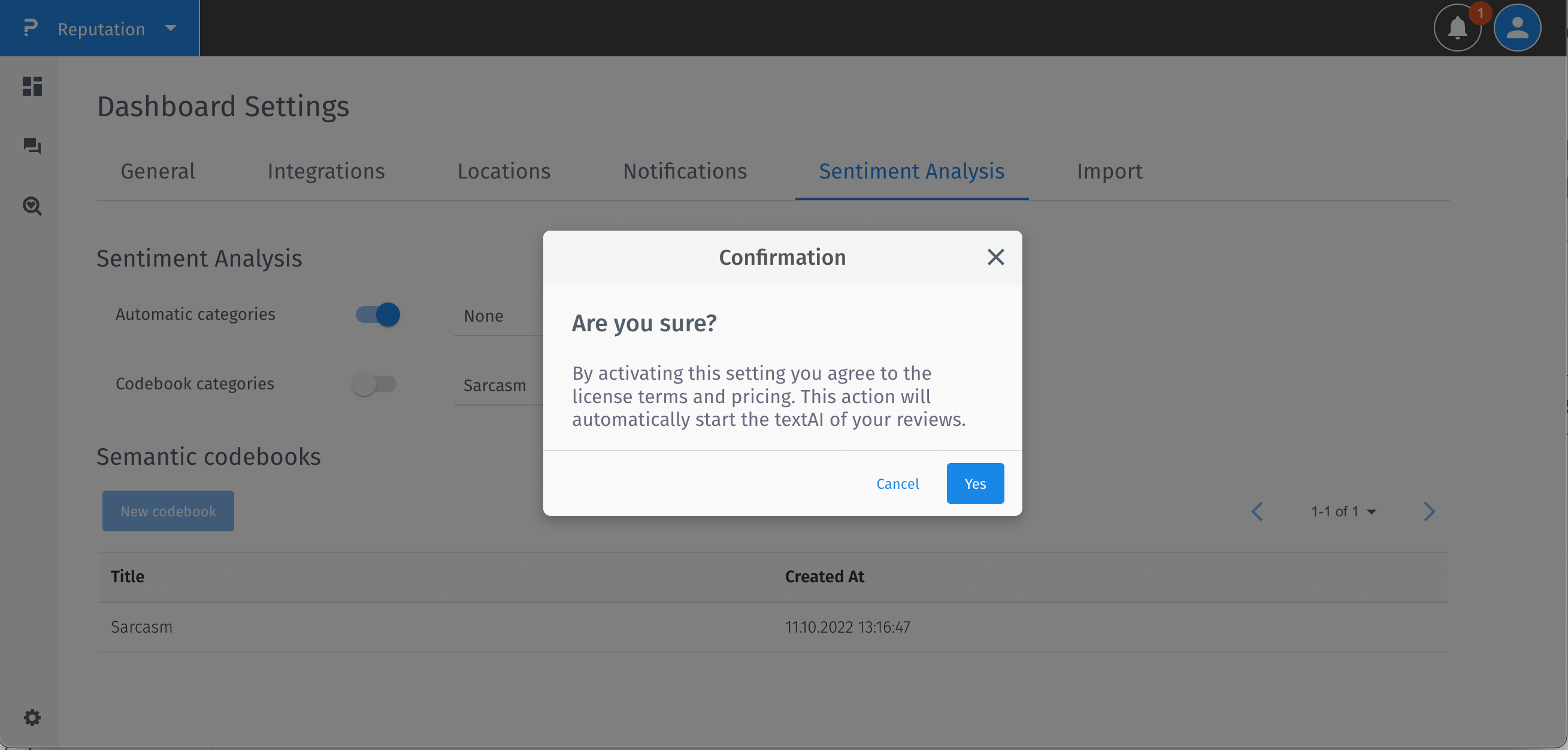
Task: Cancel the confirmation dialog
Action: 897,483
